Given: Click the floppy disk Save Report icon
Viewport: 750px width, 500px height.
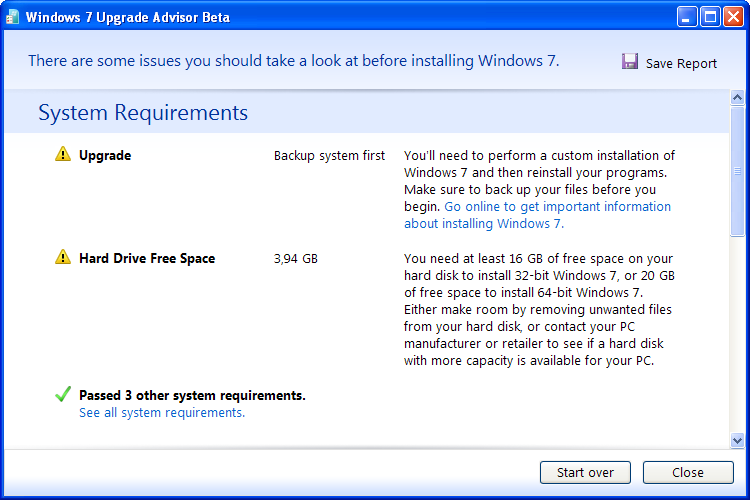Looking at the screenshot, I should [630, 62].
